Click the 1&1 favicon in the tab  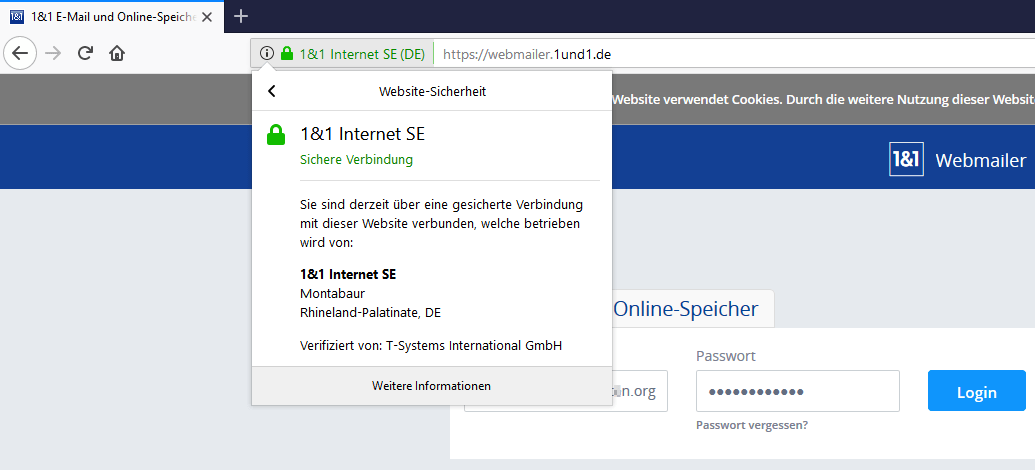tap(17, 17)
